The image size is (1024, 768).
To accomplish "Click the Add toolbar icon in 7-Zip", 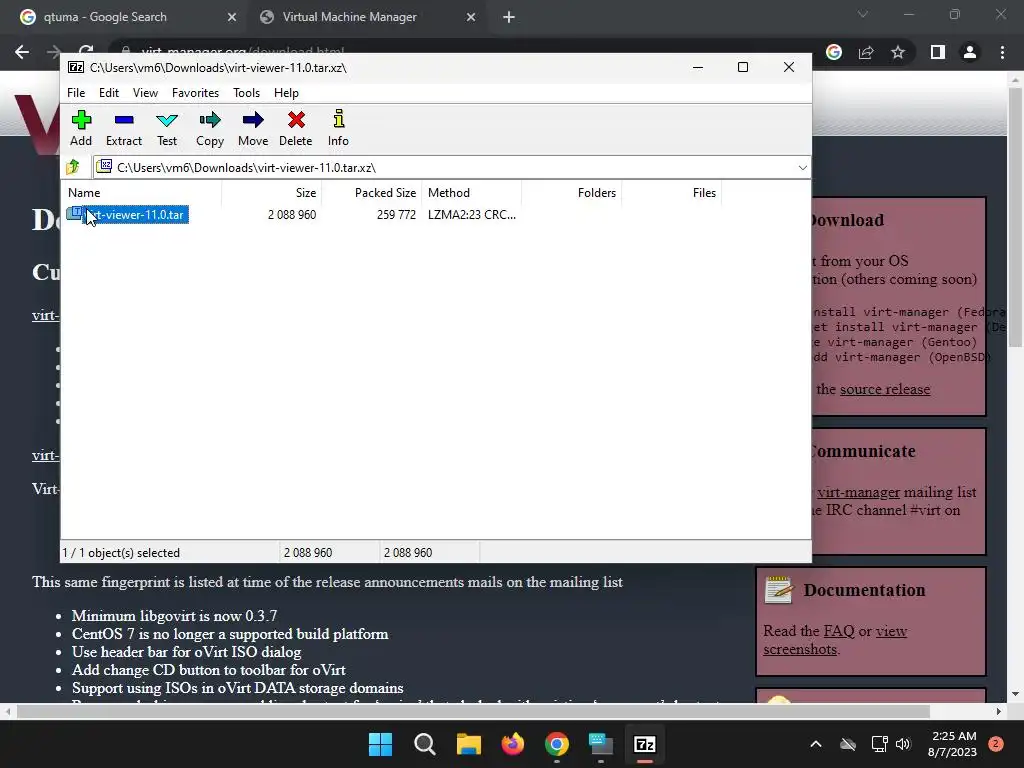I will click(81, 128).
